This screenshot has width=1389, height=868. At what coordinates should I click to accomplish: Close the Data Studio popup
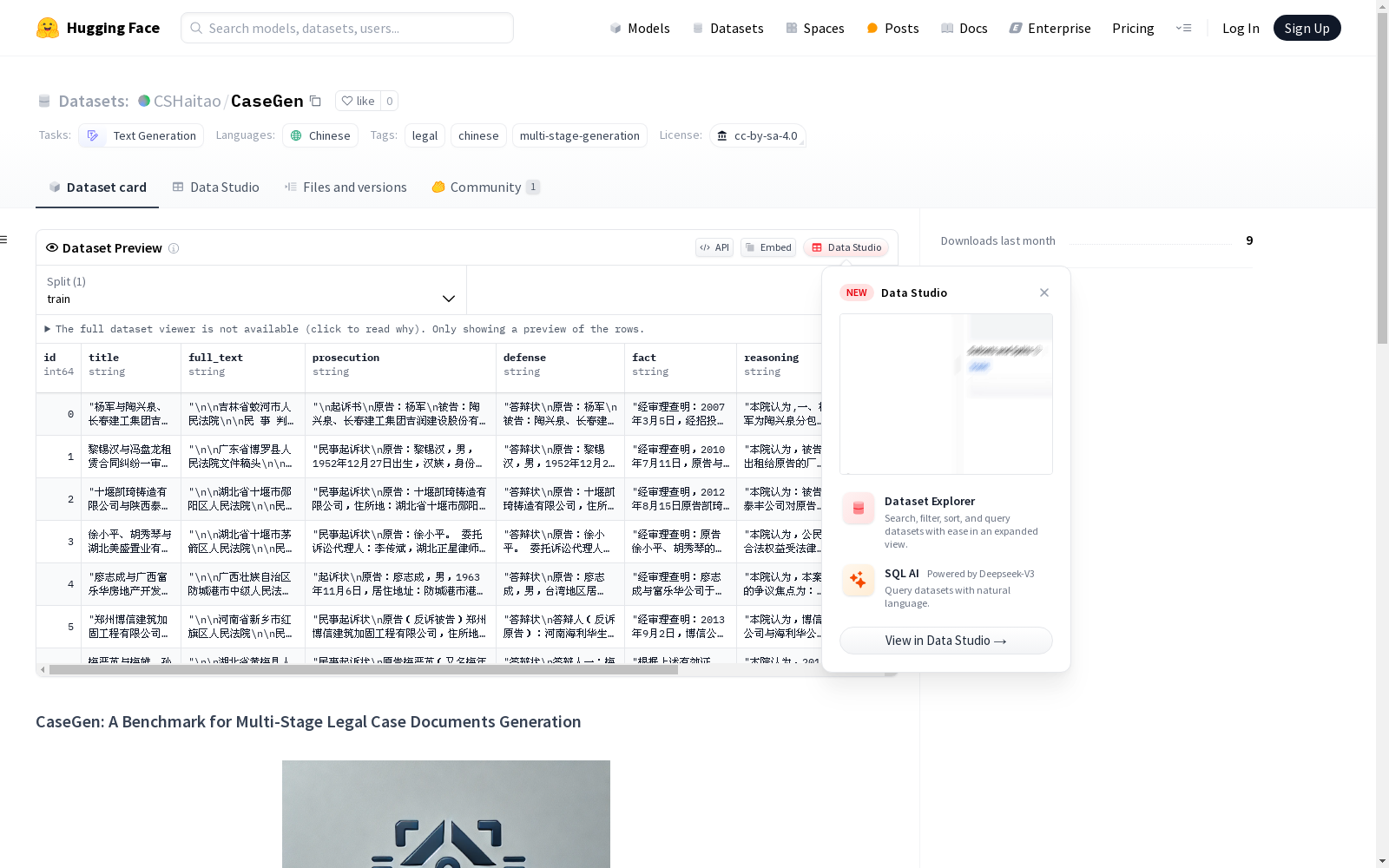[1044, 293]
